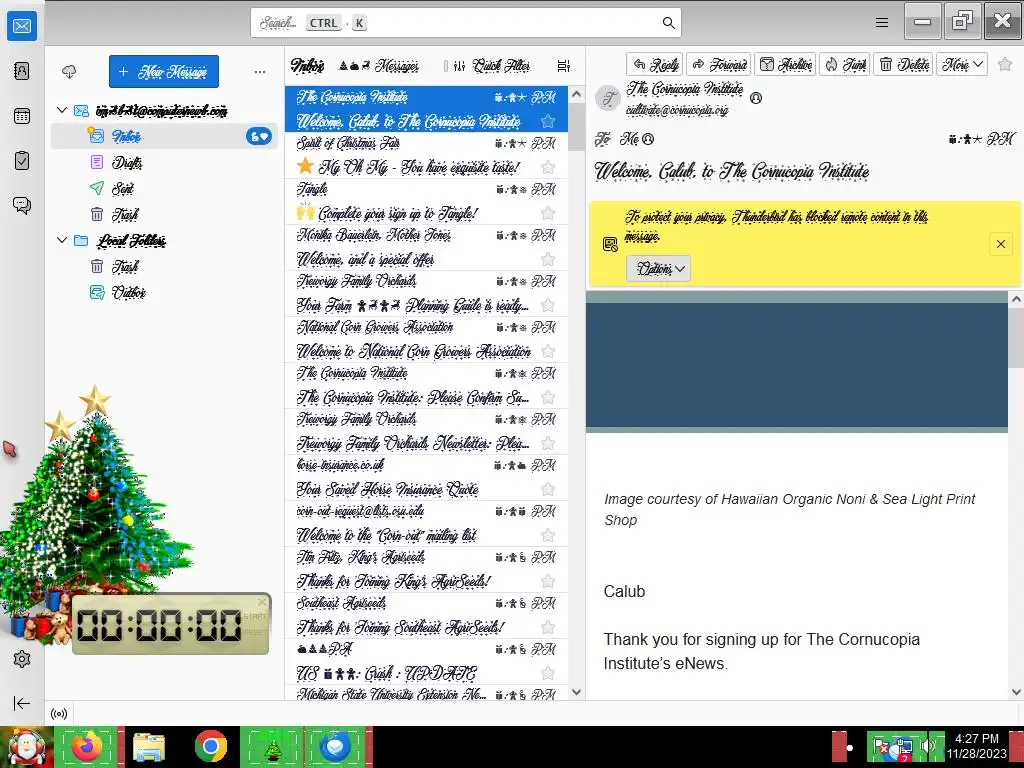Mark the message as Junk

(844, 64)
